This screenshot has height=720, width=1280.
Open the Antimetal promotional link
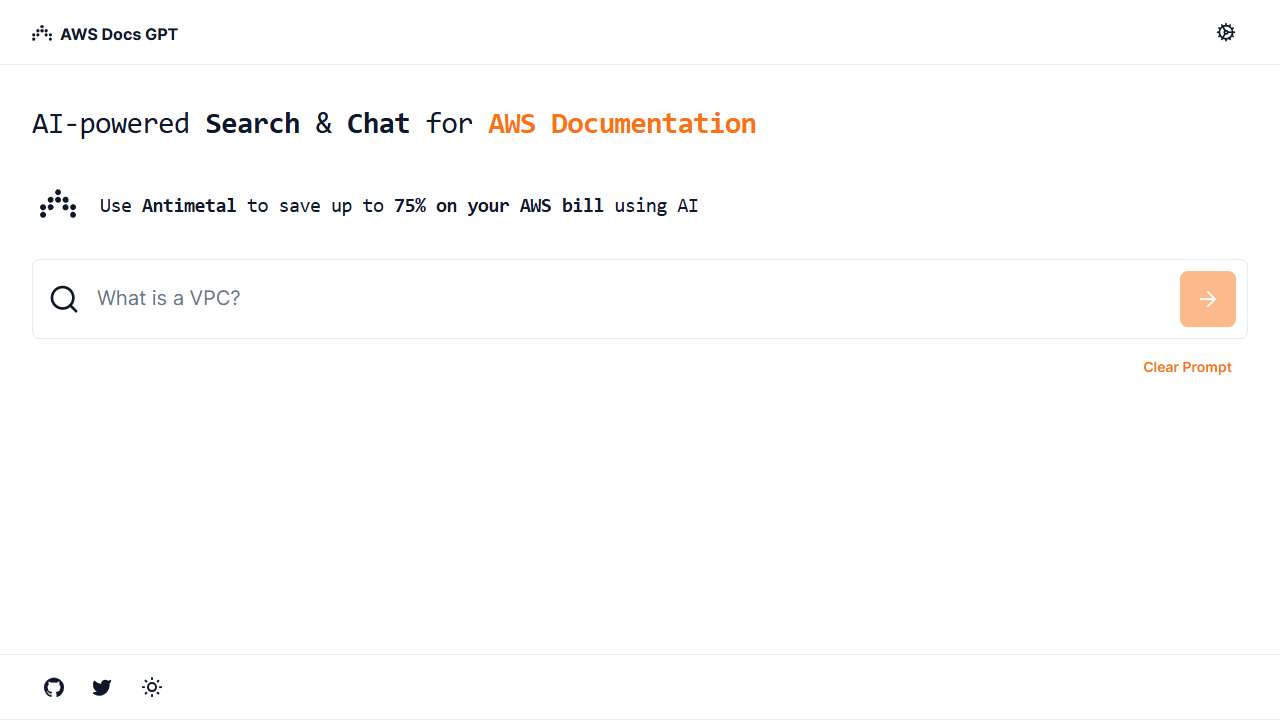pos(190,205)
